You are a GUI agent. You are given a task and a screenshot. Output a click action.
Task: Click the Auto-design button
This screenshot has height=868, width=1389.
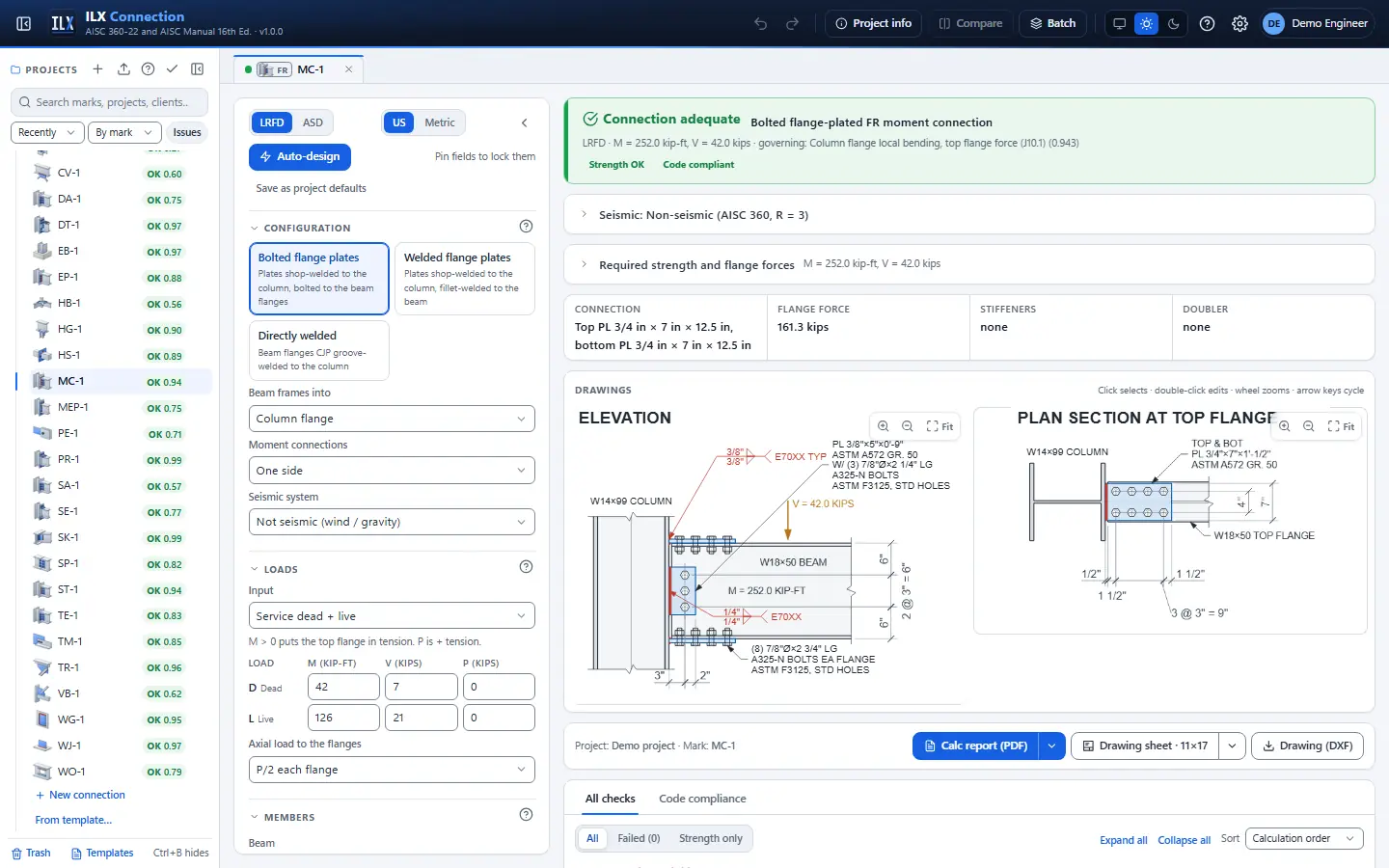(x=300, y=156)
